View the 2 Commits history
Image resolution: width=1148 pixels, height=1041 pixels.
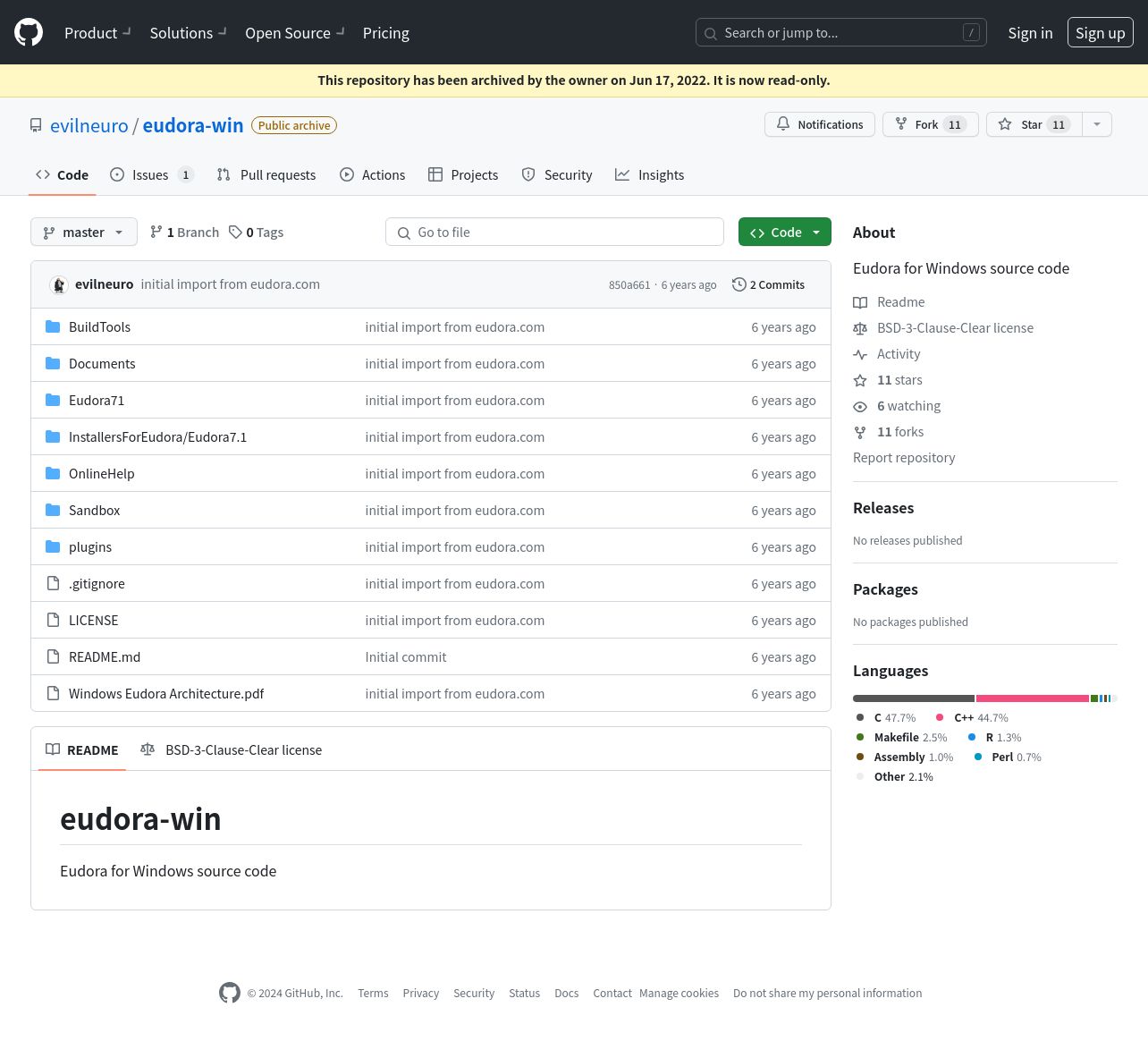coord(769,284)
